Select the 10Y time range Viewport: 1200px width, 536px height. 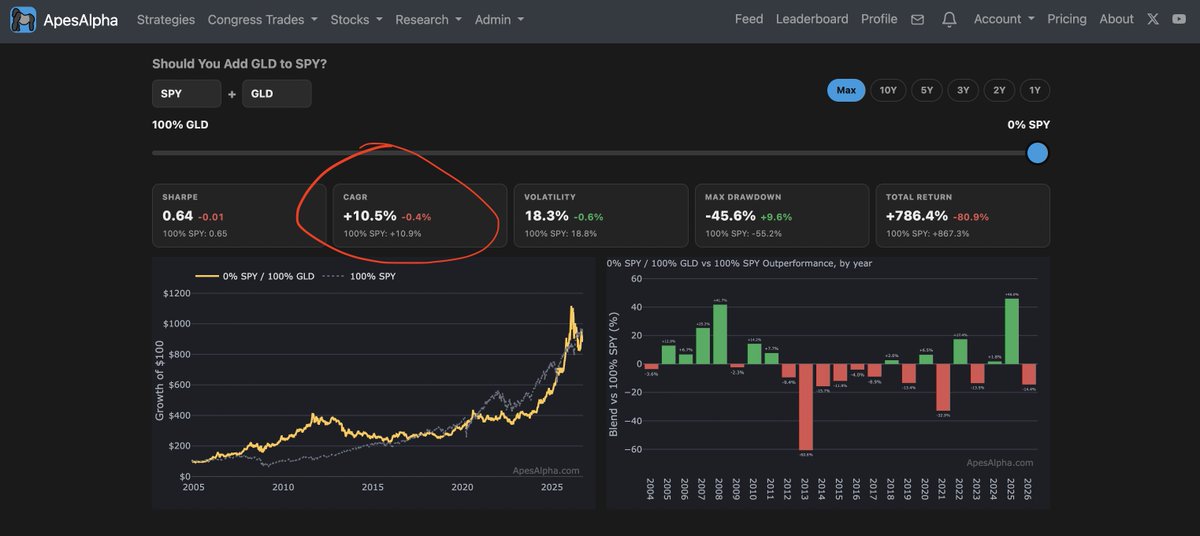(x=888, y=90)
